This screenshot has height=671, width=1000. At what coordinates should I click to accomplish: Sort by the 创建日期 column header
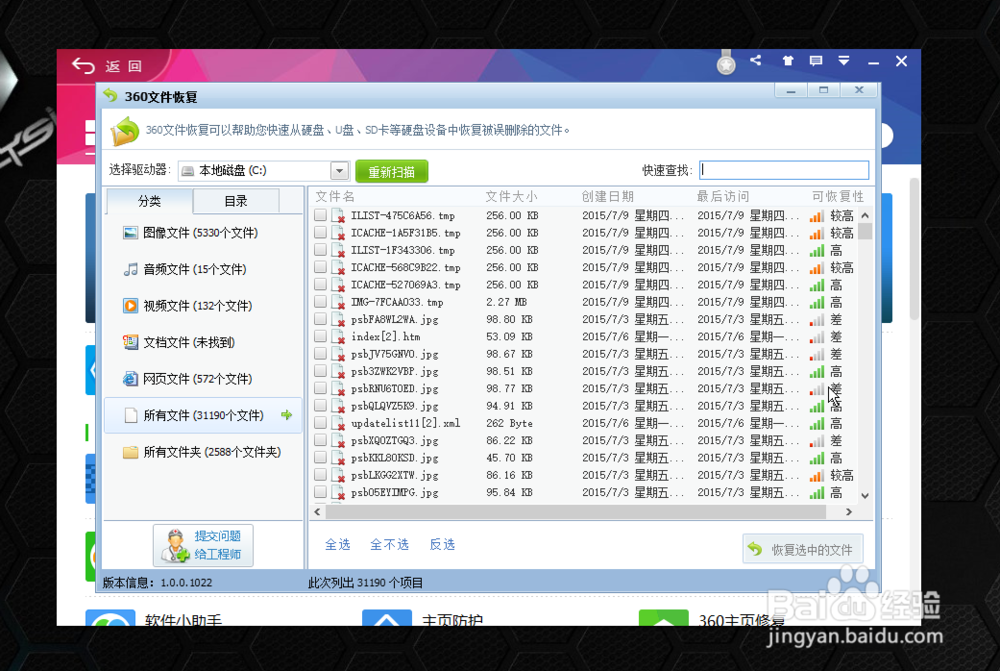pos(607,196)
